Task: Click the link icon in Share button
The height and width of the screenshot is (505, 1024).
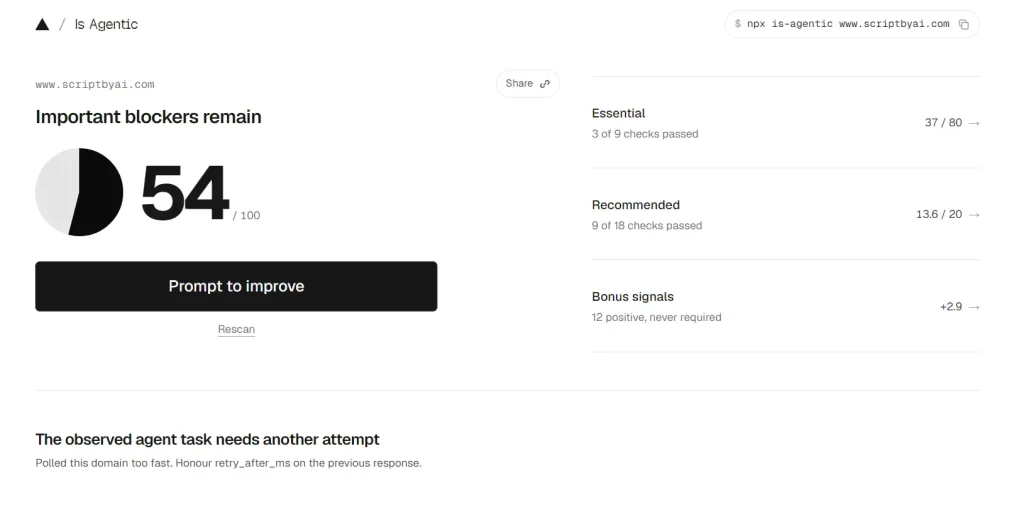Action: pos(545,84)
